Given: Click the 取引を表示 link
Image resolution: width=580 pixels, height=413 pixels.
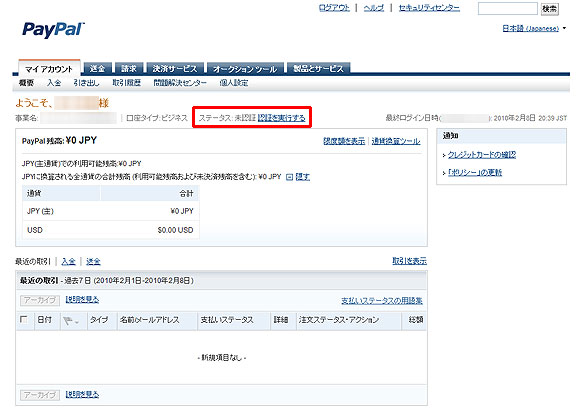Looking at the screenshot, I should (x=409, y=261).
